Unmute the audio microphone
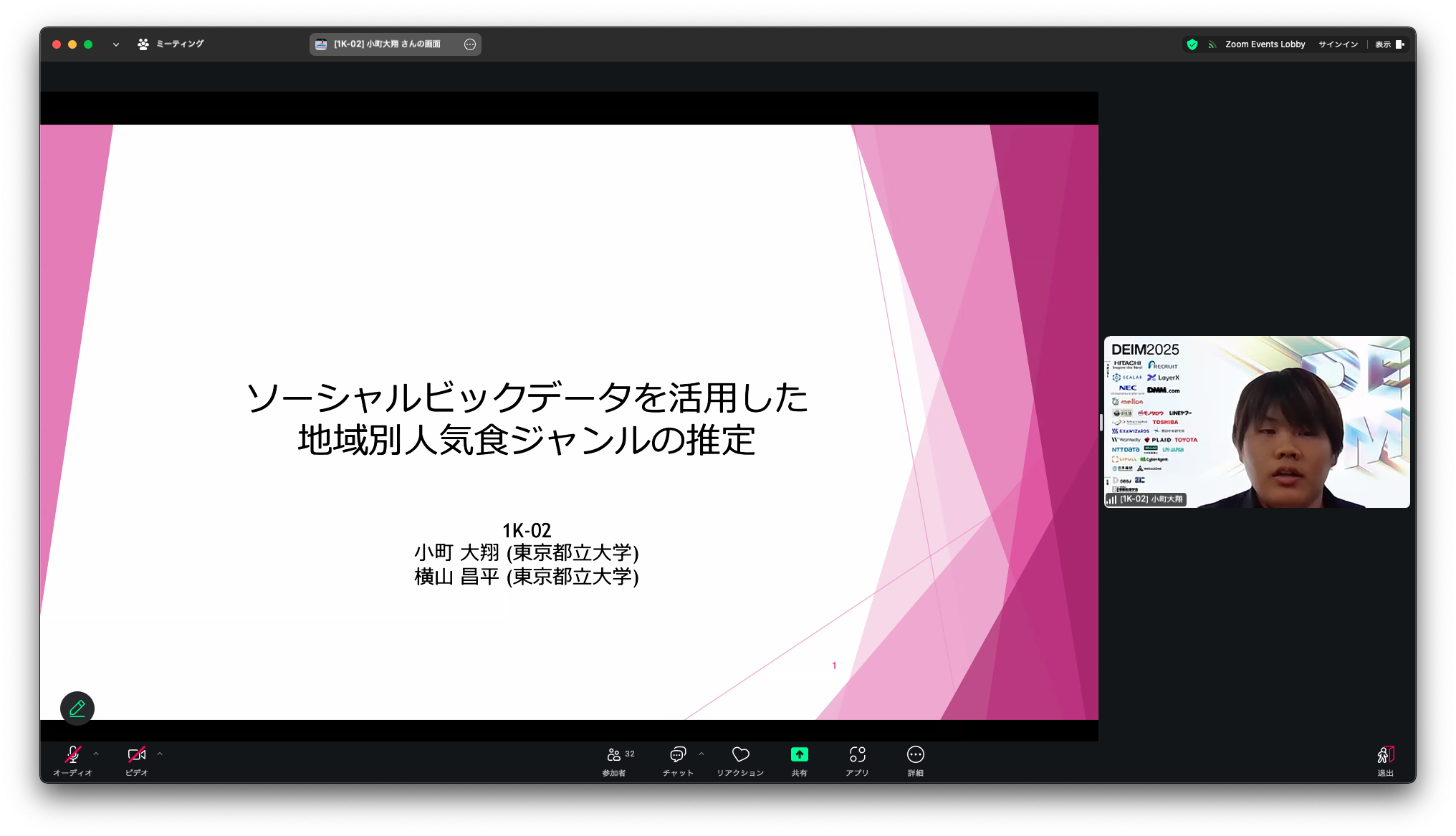Screen dimensions: 1456x836 point(72,761)
